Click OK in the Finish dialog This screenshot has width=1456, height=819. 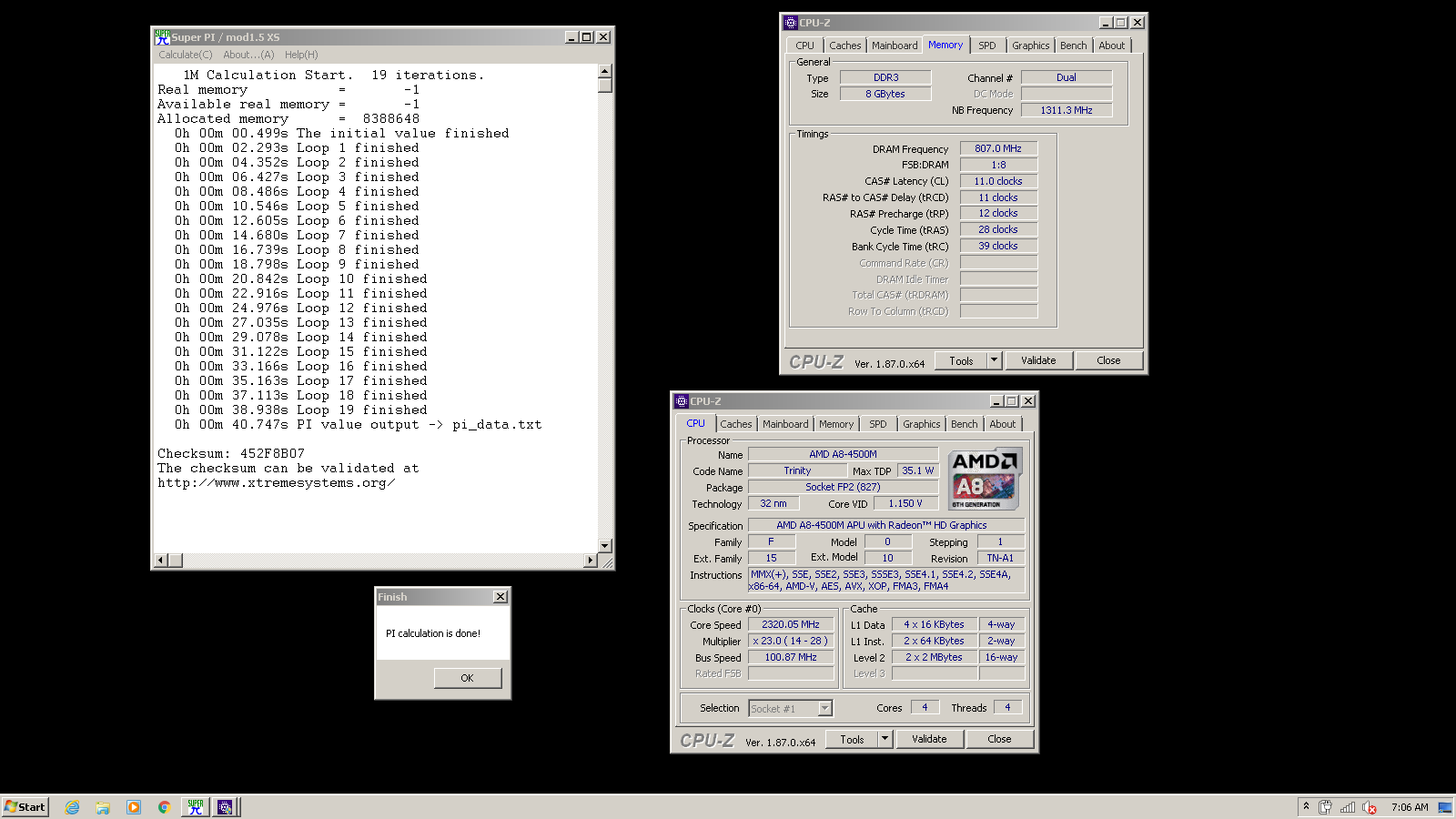click(467, 678)
